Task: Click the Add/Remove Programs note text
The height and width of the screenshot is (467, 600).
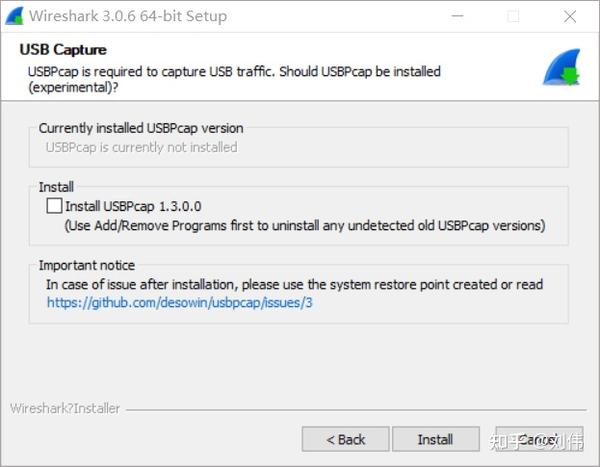Action: tap(305, 225)
